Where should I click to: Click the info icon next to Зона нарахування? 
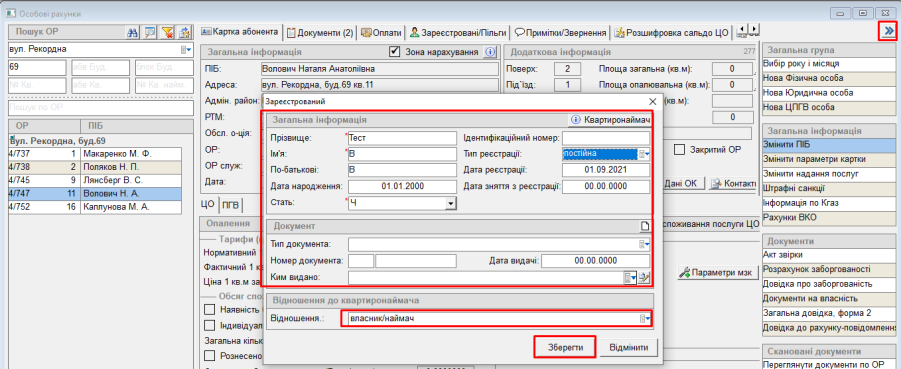[489, 52]
